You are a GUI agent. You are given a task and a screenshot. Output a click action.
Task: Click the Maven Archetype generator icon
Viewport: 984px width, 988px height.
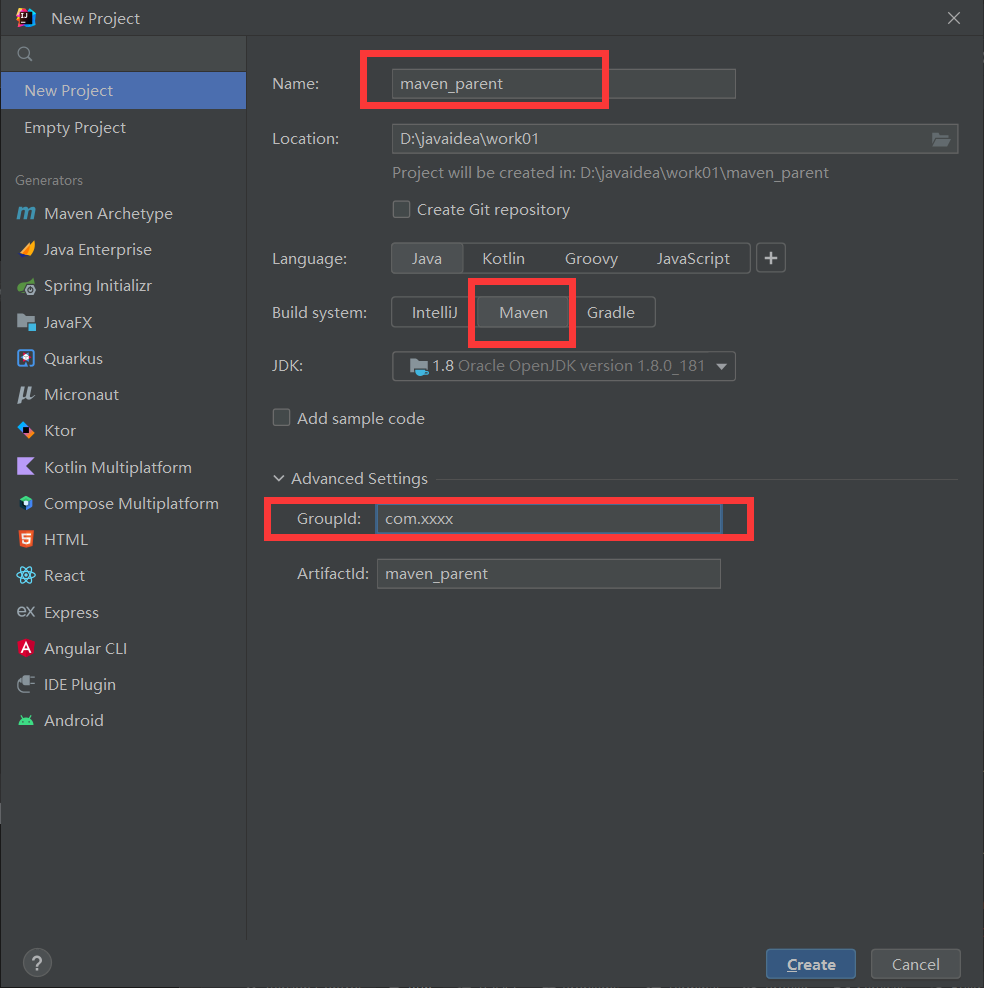pyautogui.click(x=26, y=214)
